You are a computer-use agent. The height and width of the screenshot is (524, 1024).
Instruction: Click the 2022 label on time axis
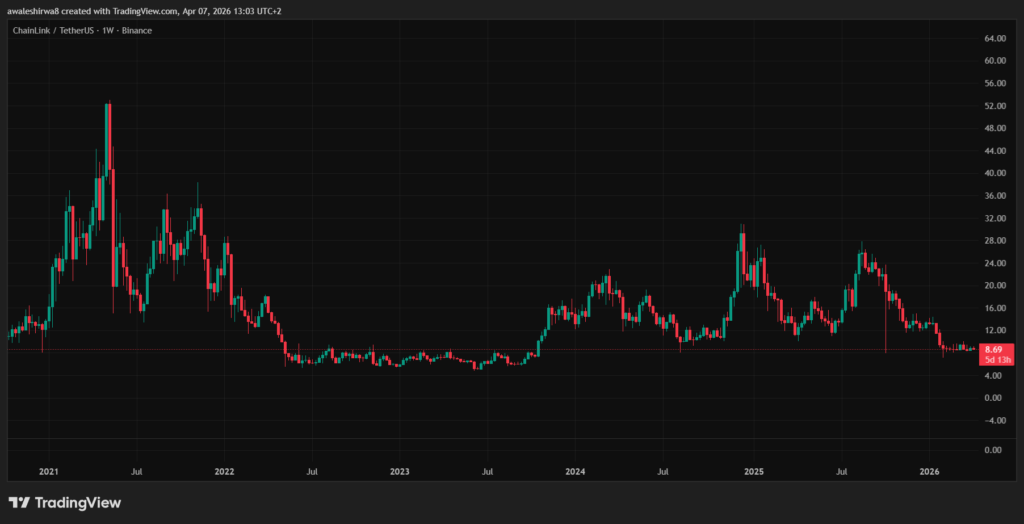pos(224,470)
